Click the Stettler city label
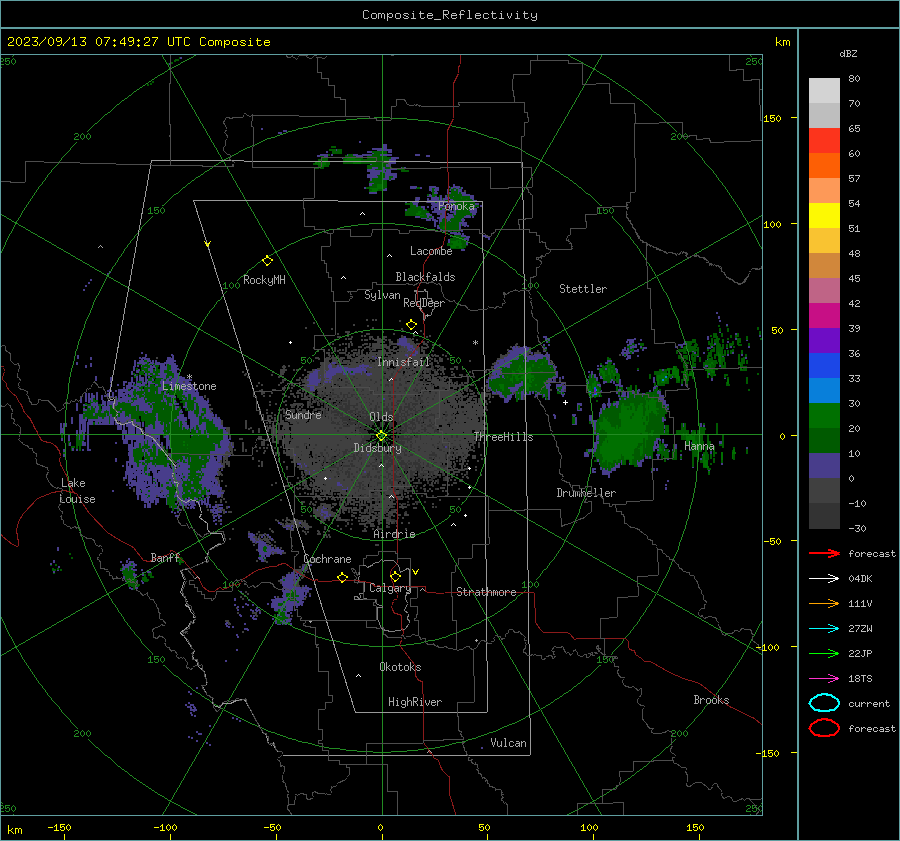The image size is (900, 841). [x=583, y=289]
